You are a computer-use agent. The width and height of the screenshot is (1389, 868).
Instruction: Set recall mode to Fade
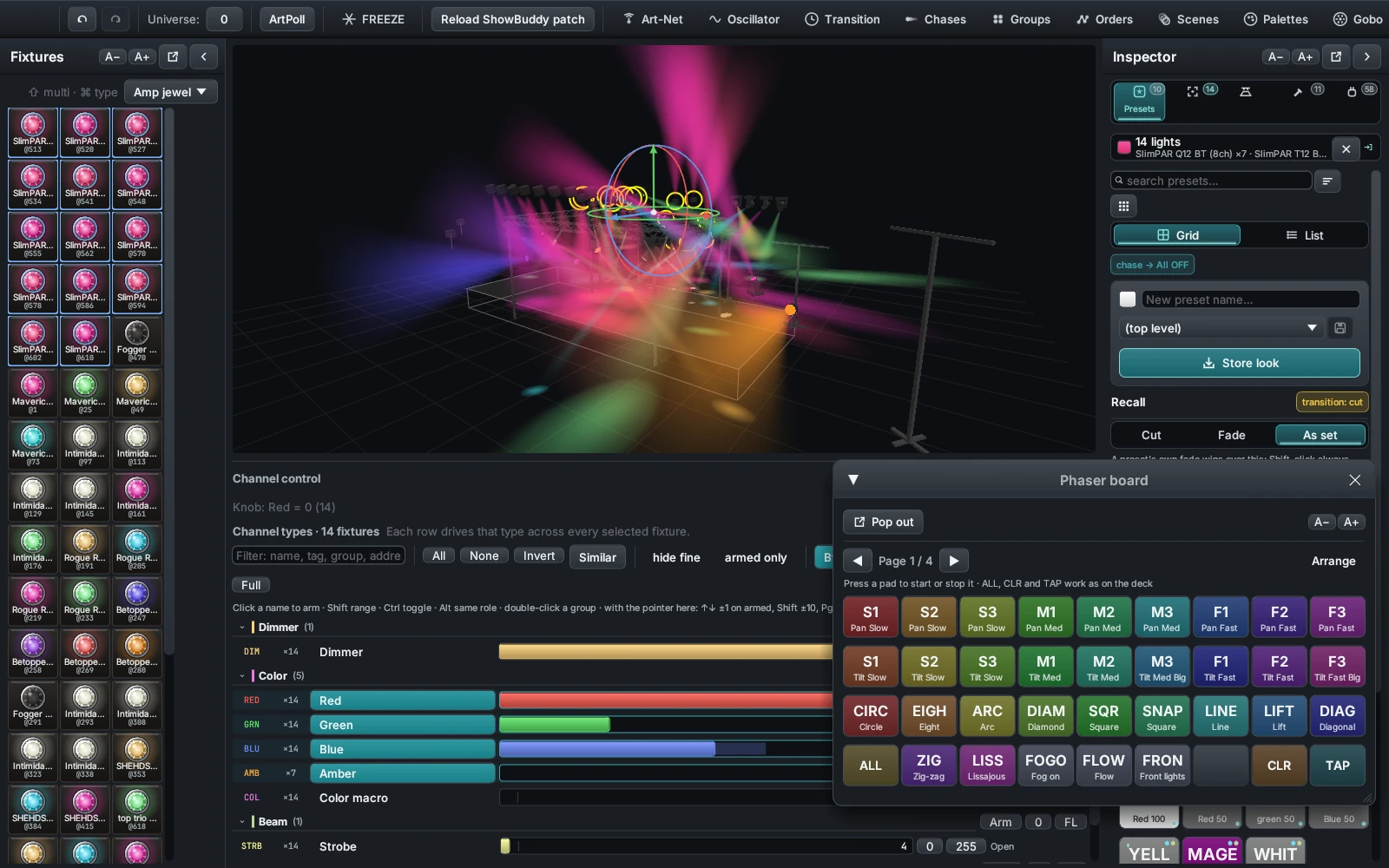[1231, 435]
